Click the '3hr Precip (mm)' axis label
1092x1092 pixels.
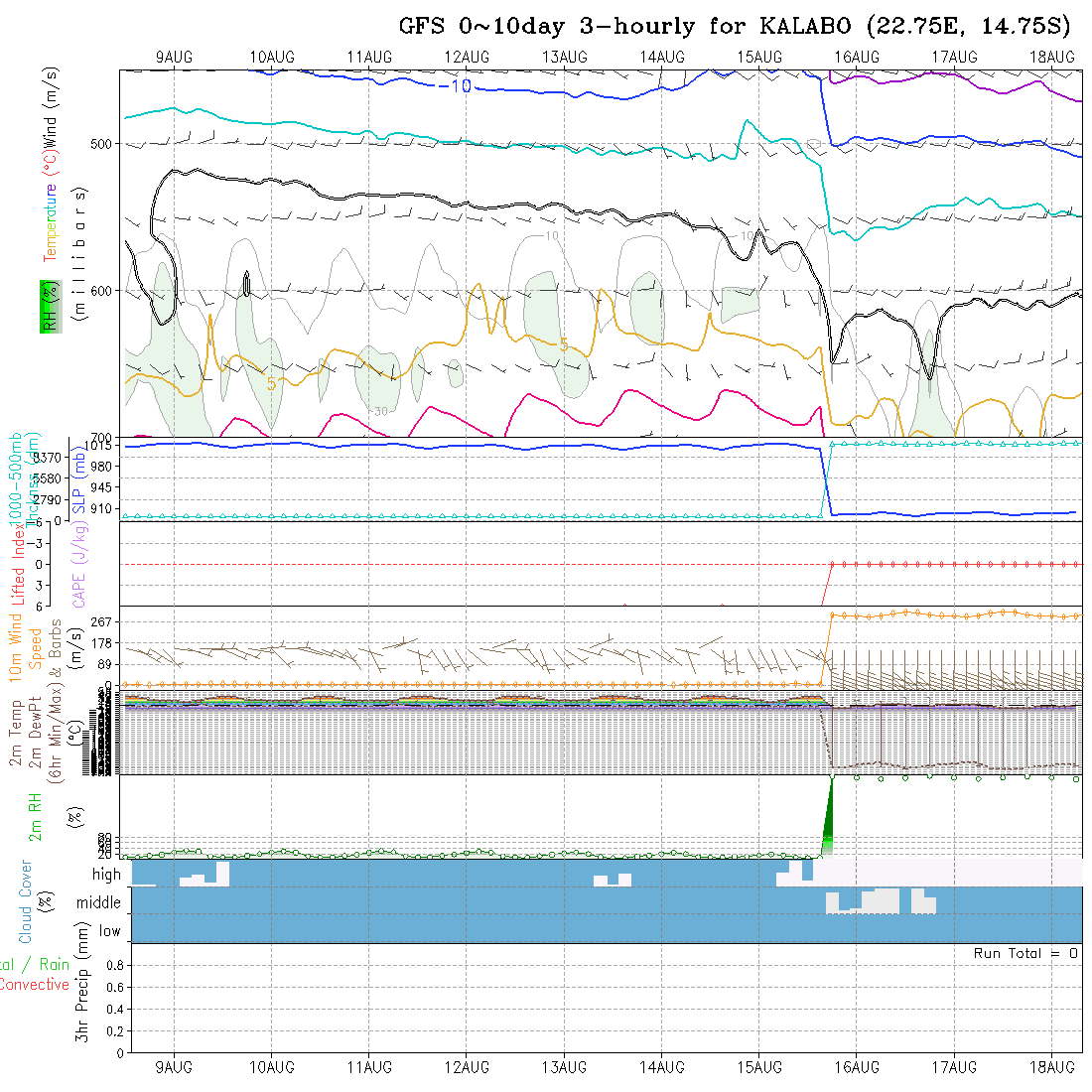(x=82, y=982)
